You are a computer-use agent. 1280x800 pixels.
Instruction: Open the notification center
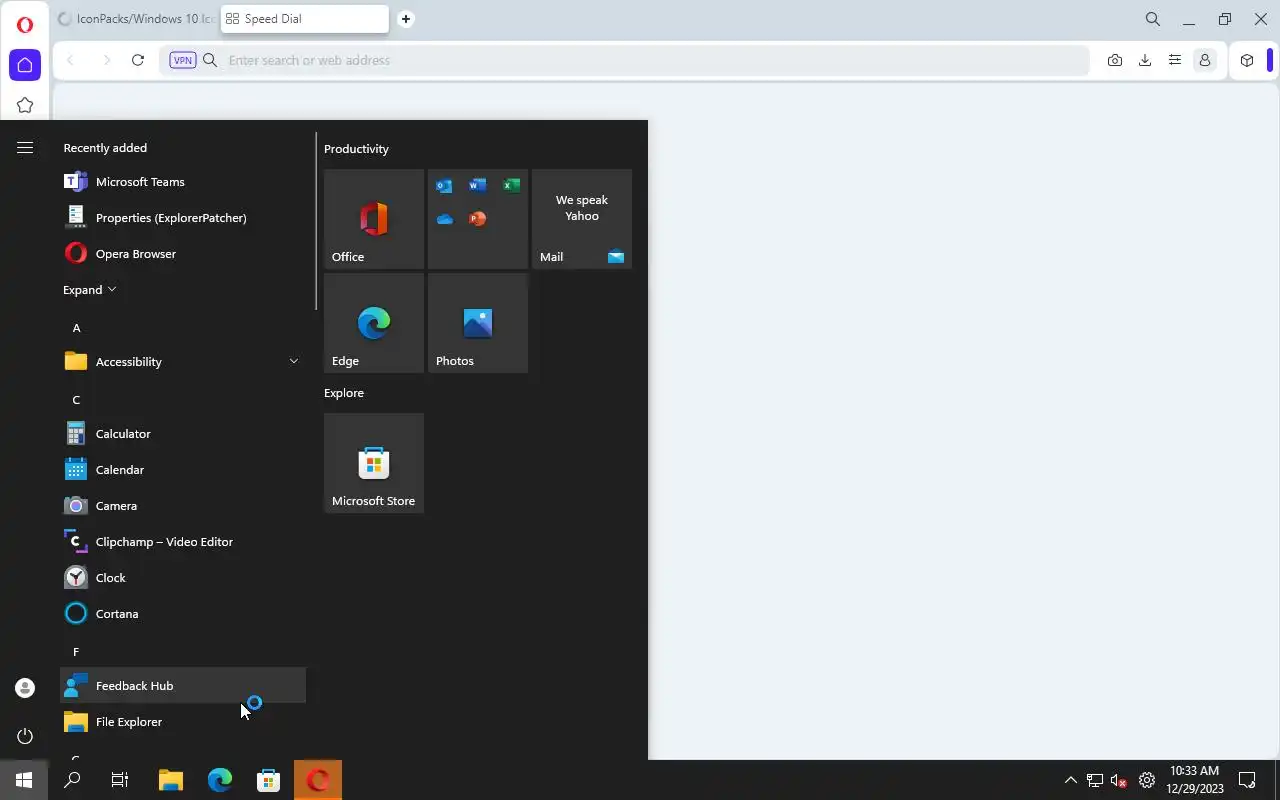1247,780
